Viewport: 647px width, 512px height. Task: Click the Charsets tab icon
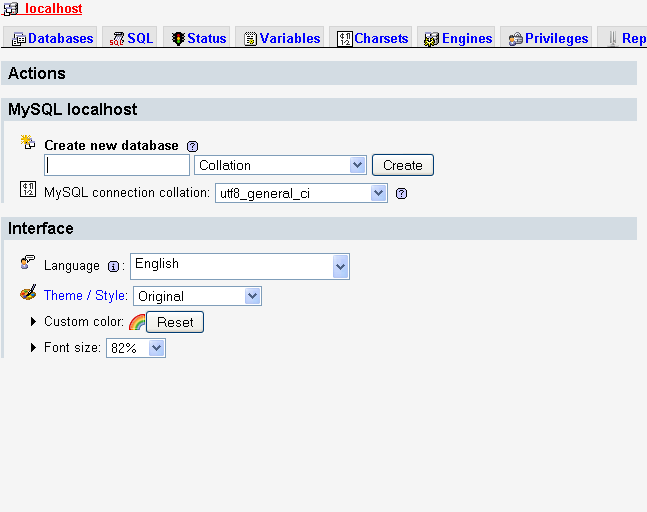pos(345,39)
